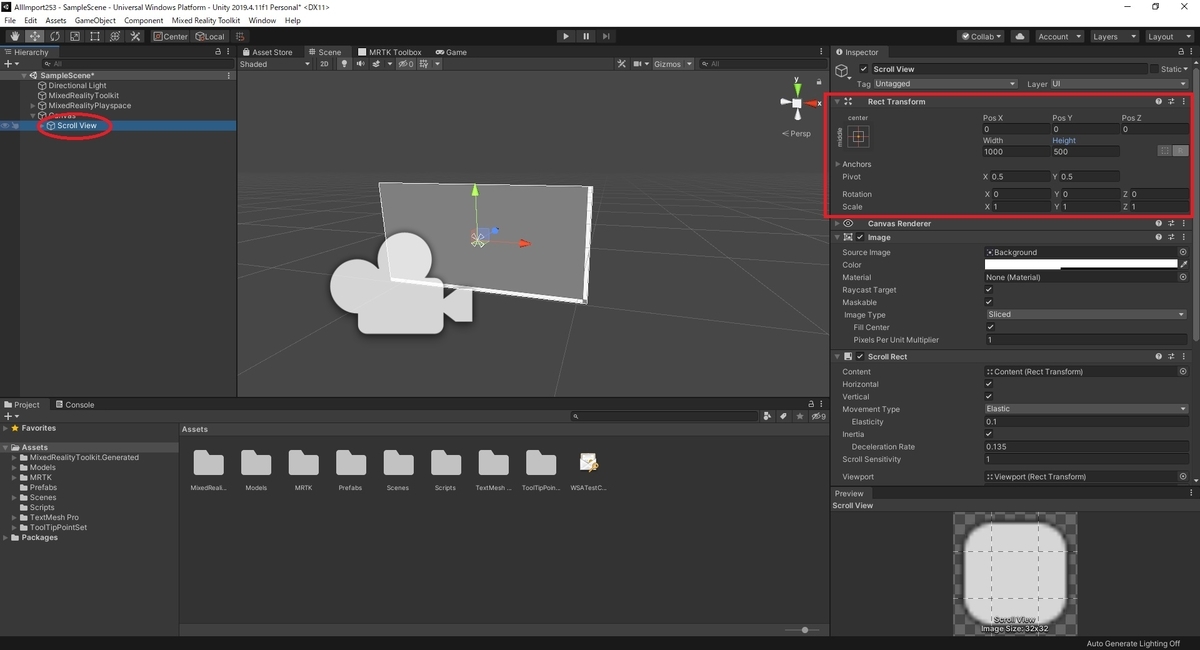The height and width of the screenshot is (650, 1200).
Task: Open Rect Transform help icon
Action: coord(1159,102)
